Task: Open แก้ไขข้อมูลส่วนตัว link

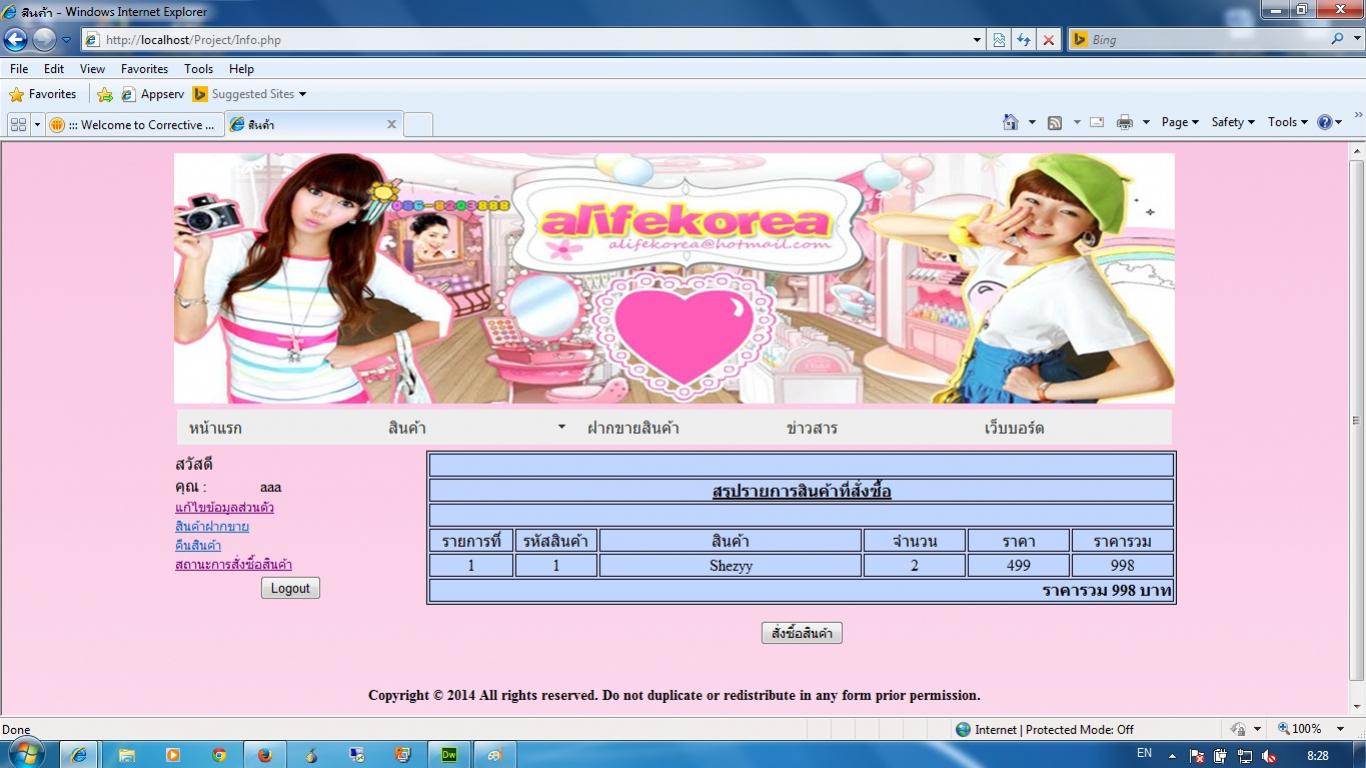Action: [224, 507]
